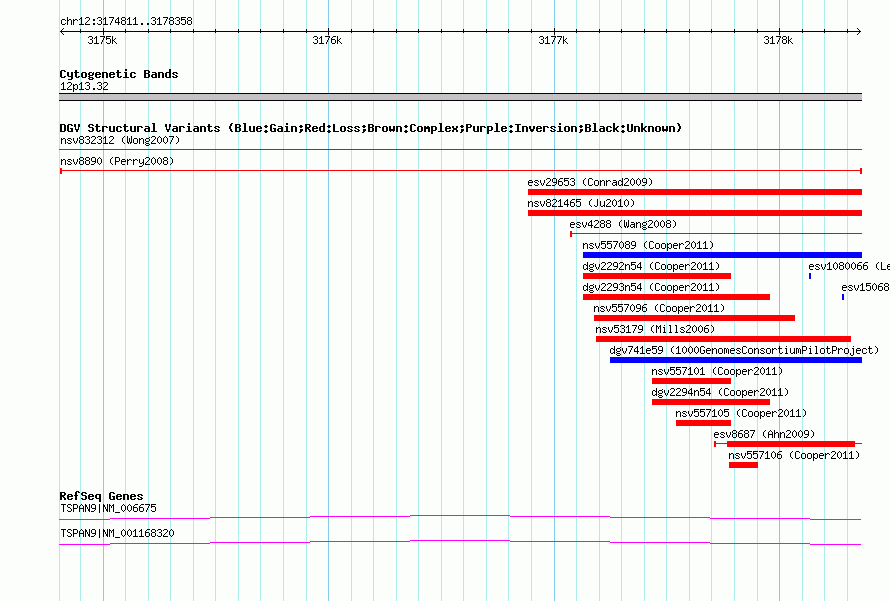
Task: Click the small blue esv1080066 marker
Action: (810, 276)
